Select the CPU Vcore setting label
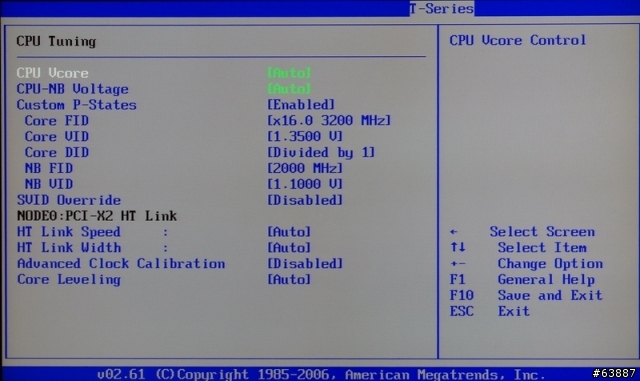This screenshot has width=640, height=381. (52, 73)
